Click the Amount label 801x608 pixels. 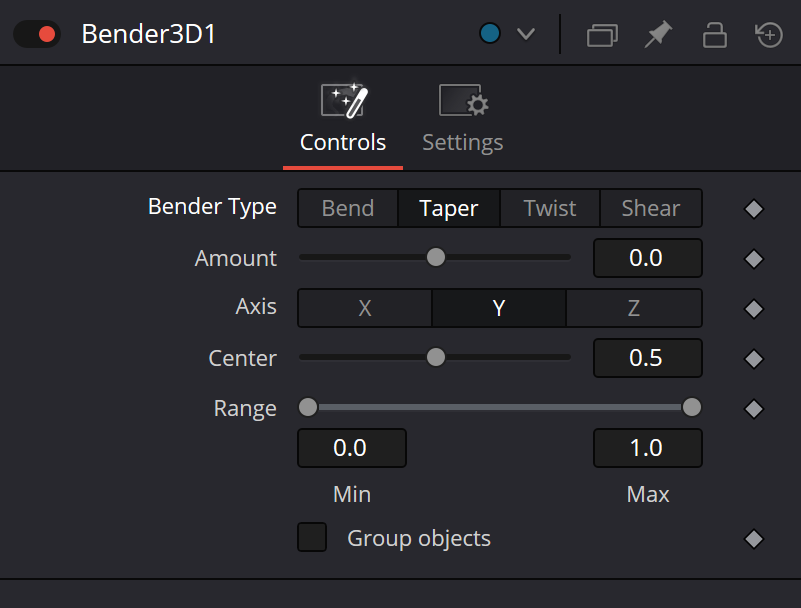pos(236,258)
